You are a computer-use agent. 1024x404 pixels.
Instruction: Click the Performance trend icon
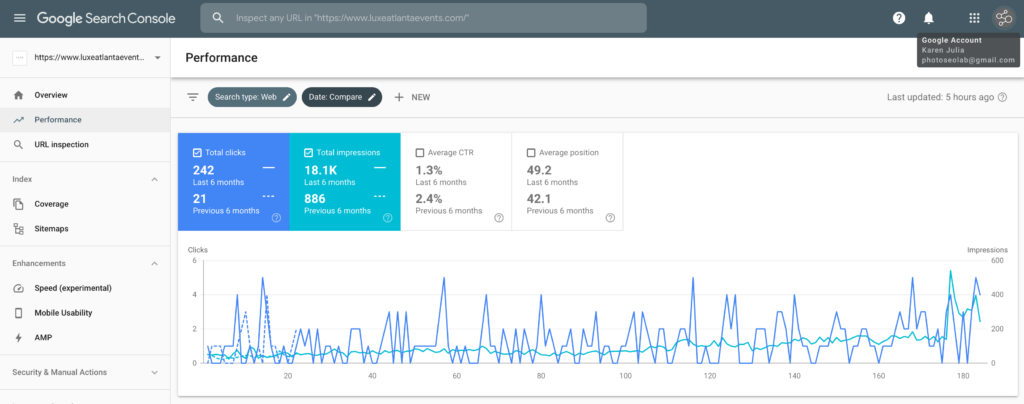coord(18,120)
